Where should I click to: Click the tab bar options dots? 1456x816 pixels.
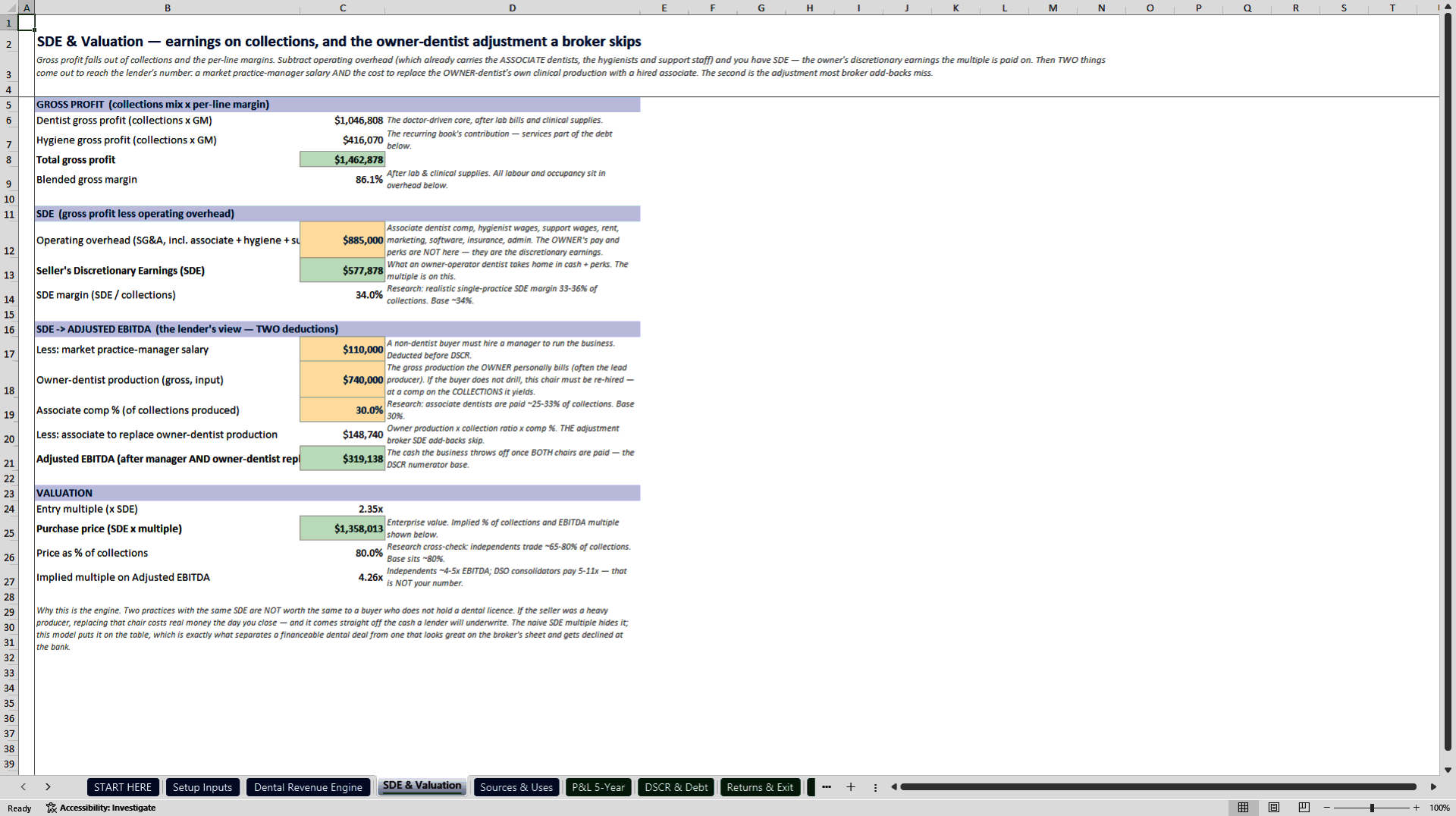875,787
